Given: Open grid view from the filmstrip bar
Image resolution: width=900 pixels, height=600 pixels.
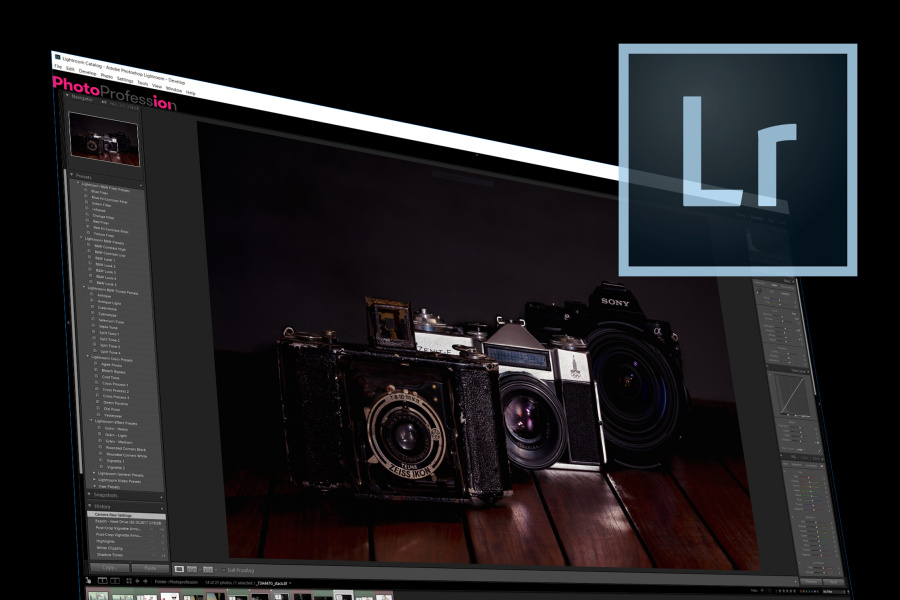Looking at the screenshot, I should 129,581.
